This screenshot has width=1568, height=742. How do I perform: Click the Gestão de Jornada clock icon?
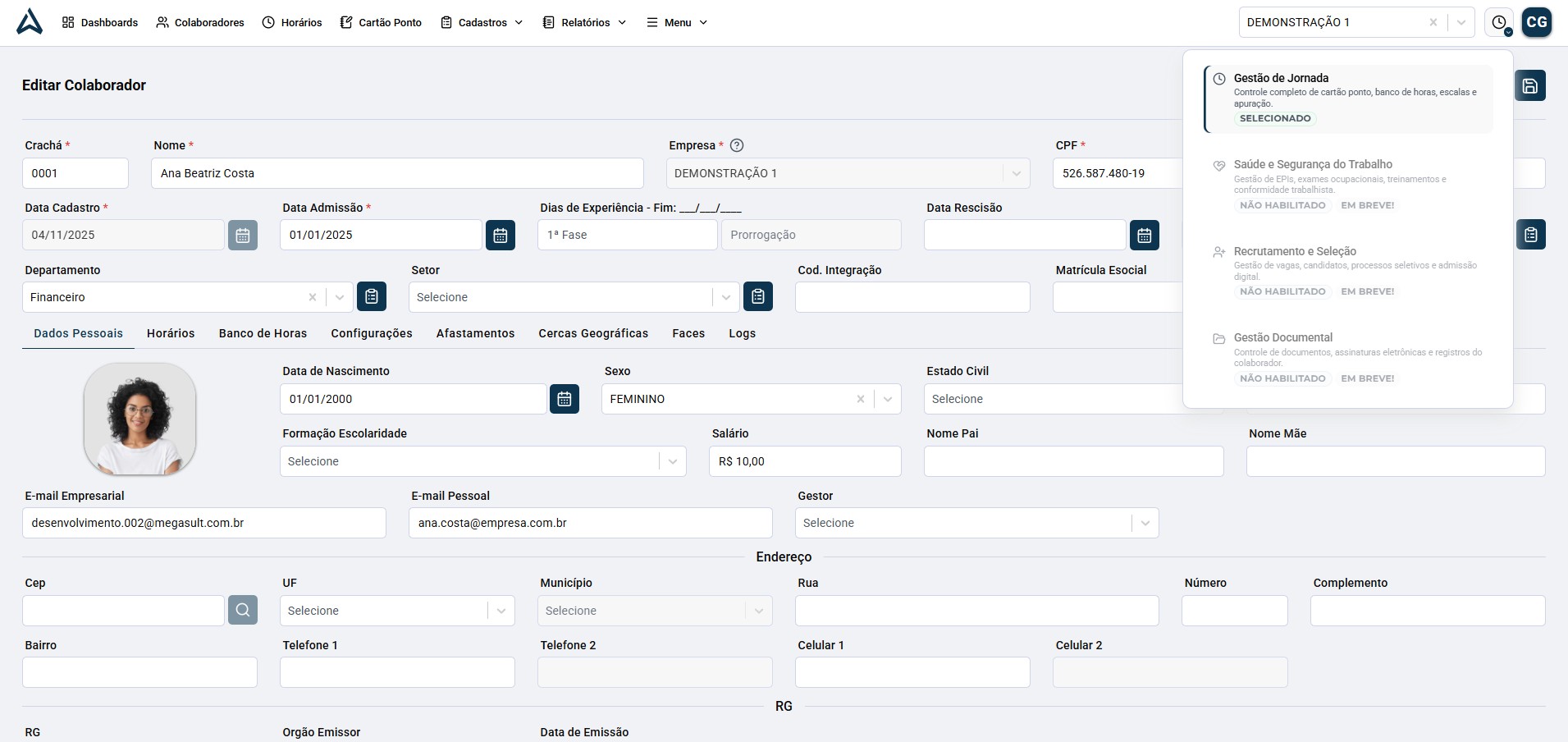pos(1219,79)
